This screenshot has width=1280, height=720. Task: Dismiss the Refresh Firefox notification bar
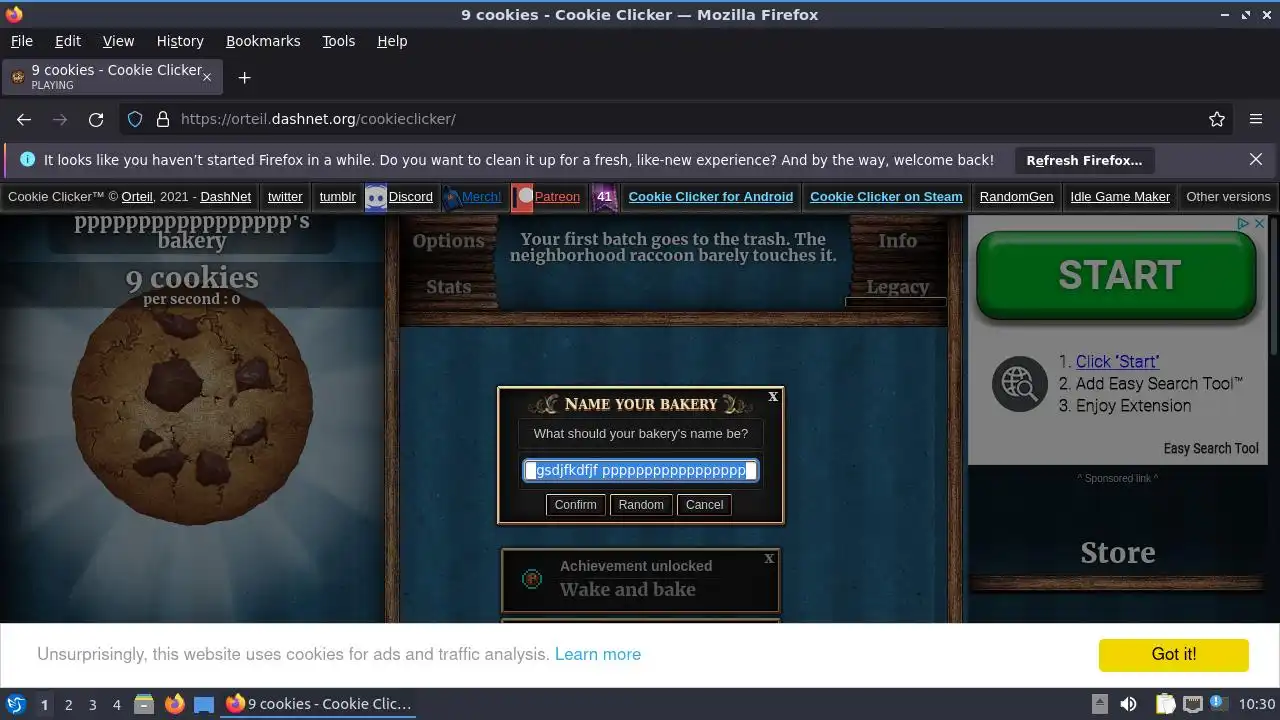(1256, 160)
